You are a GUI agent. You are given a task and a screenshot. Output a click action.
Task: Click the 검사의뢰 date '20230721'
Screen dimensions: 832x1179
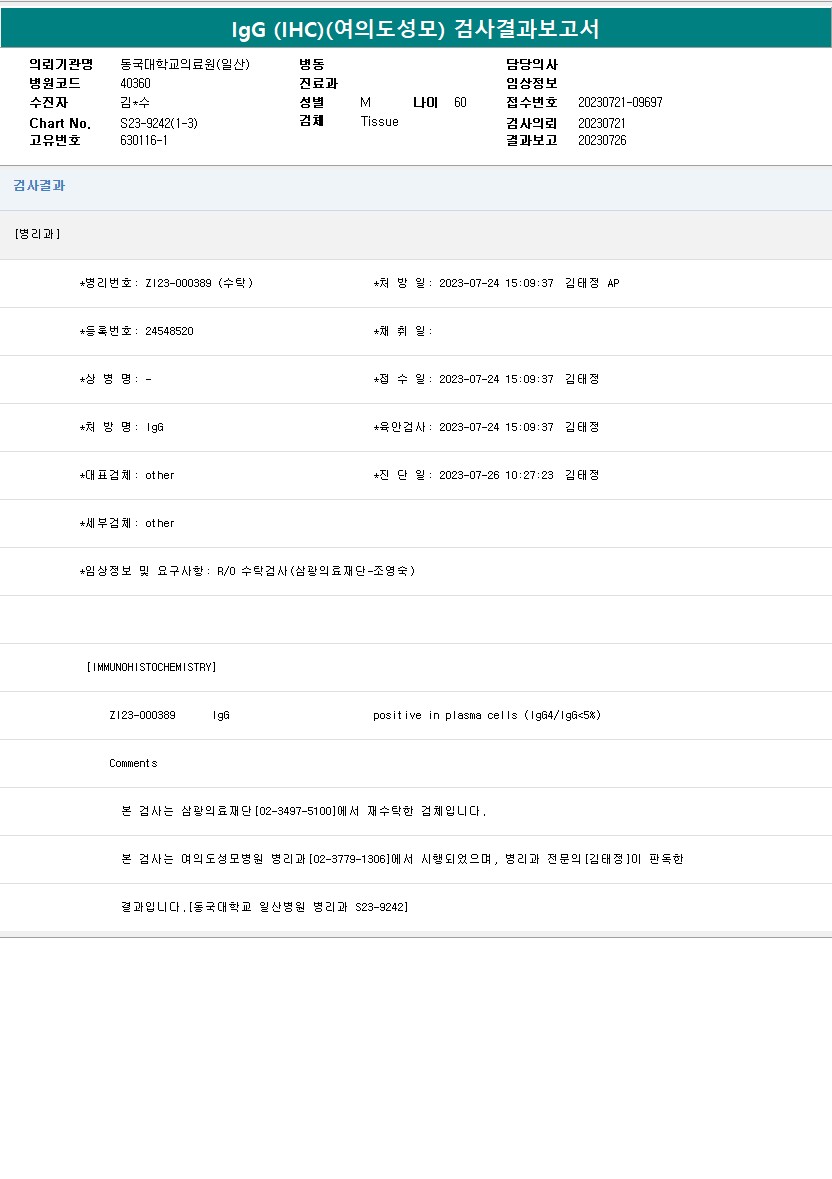click(x=602, y=123)
